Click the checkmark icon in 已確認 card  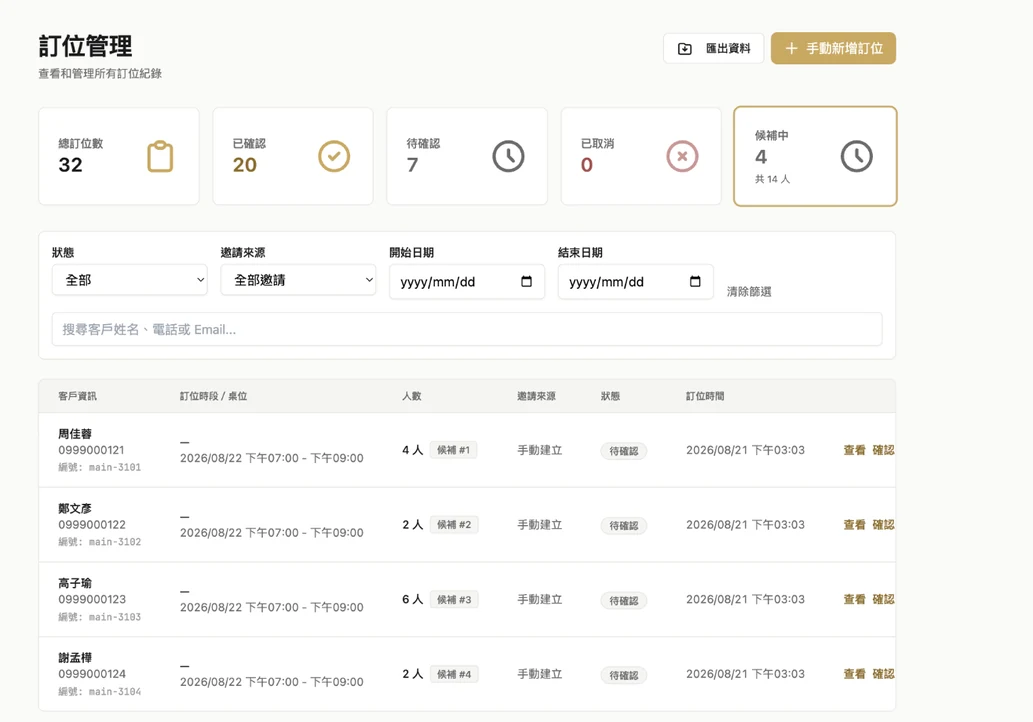pyautogui.click(x=334, y=157)
